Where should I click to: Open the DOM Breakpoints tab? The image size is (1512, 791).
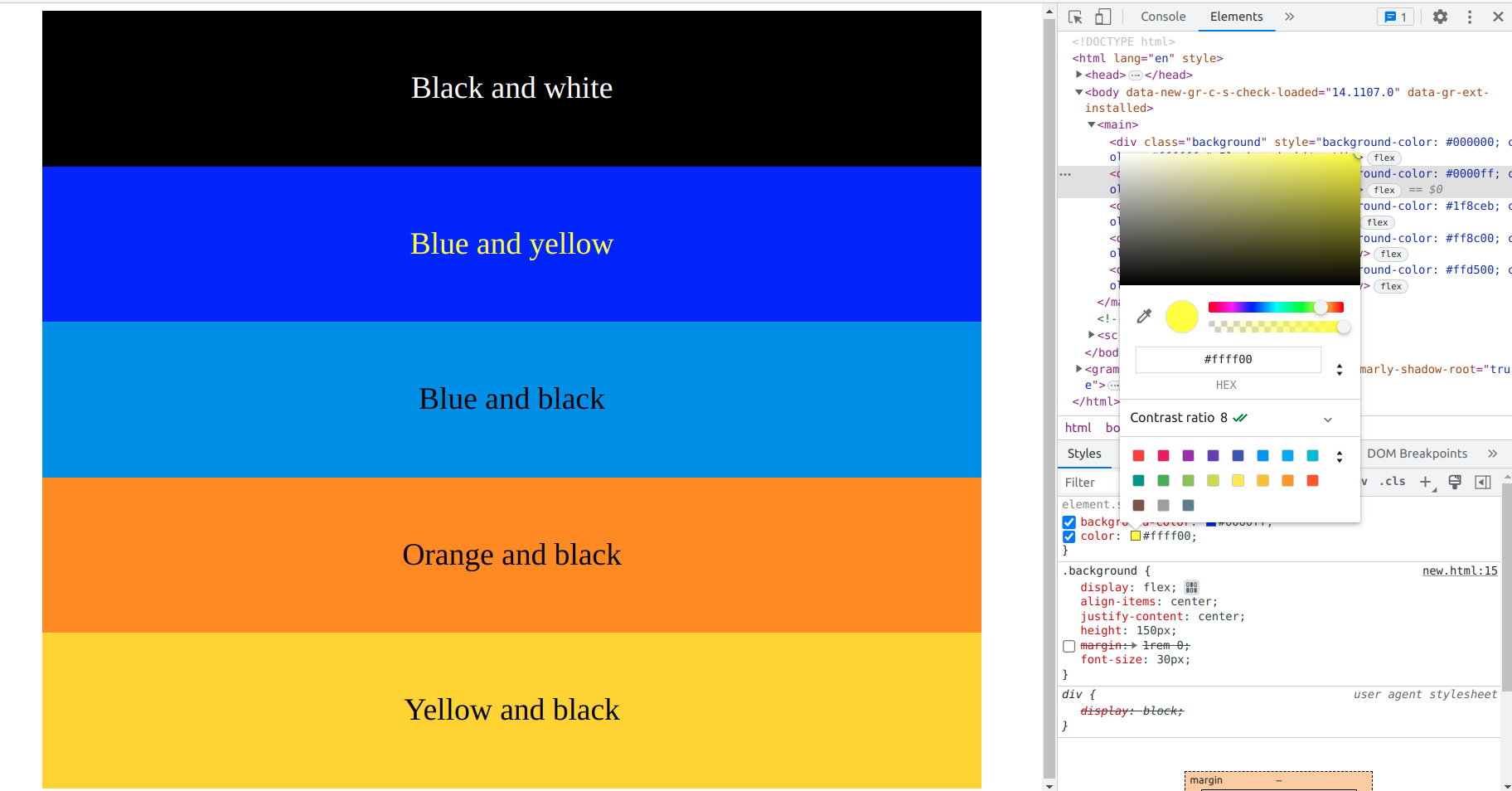[x=1417, y=453]
